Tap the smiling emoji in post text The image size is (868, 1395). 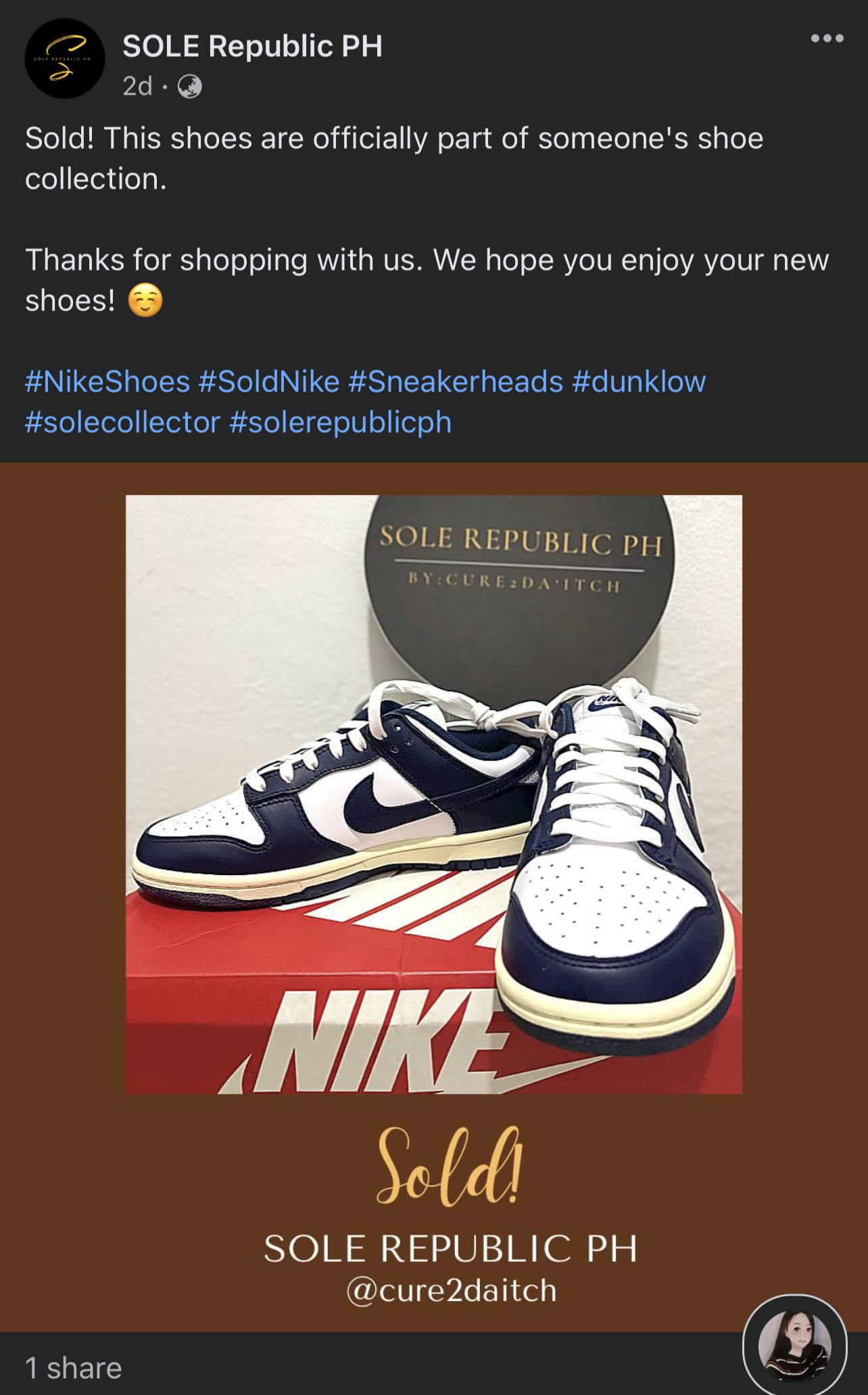click(145, 301)
